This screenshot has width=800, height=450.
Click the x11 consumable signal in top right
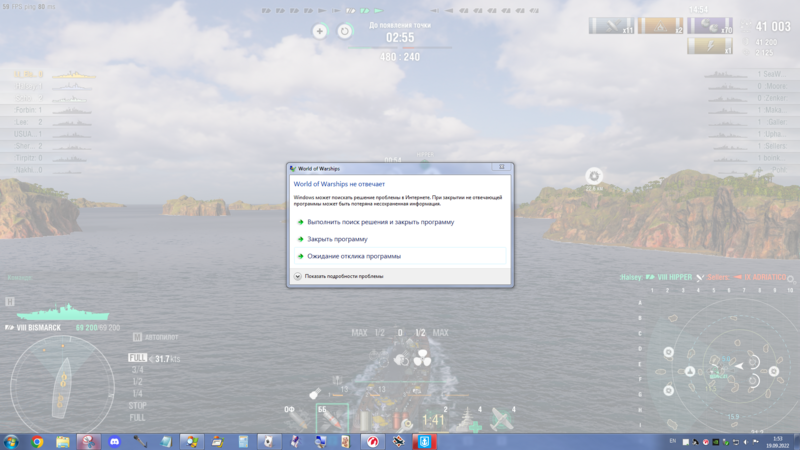611,26
